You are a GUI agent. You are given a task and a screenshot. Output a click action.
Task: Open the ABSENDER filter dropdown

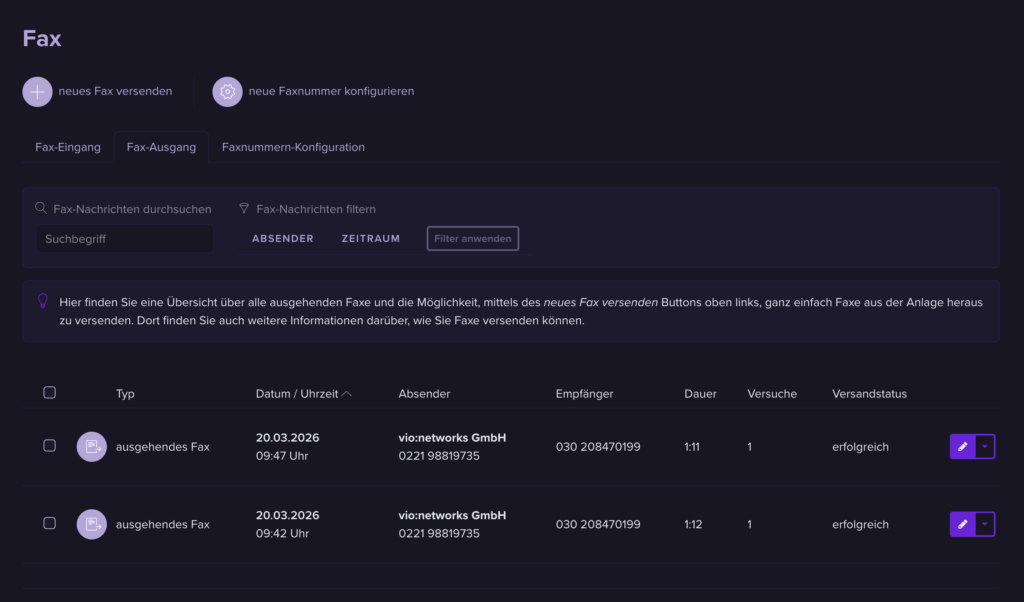283,239
